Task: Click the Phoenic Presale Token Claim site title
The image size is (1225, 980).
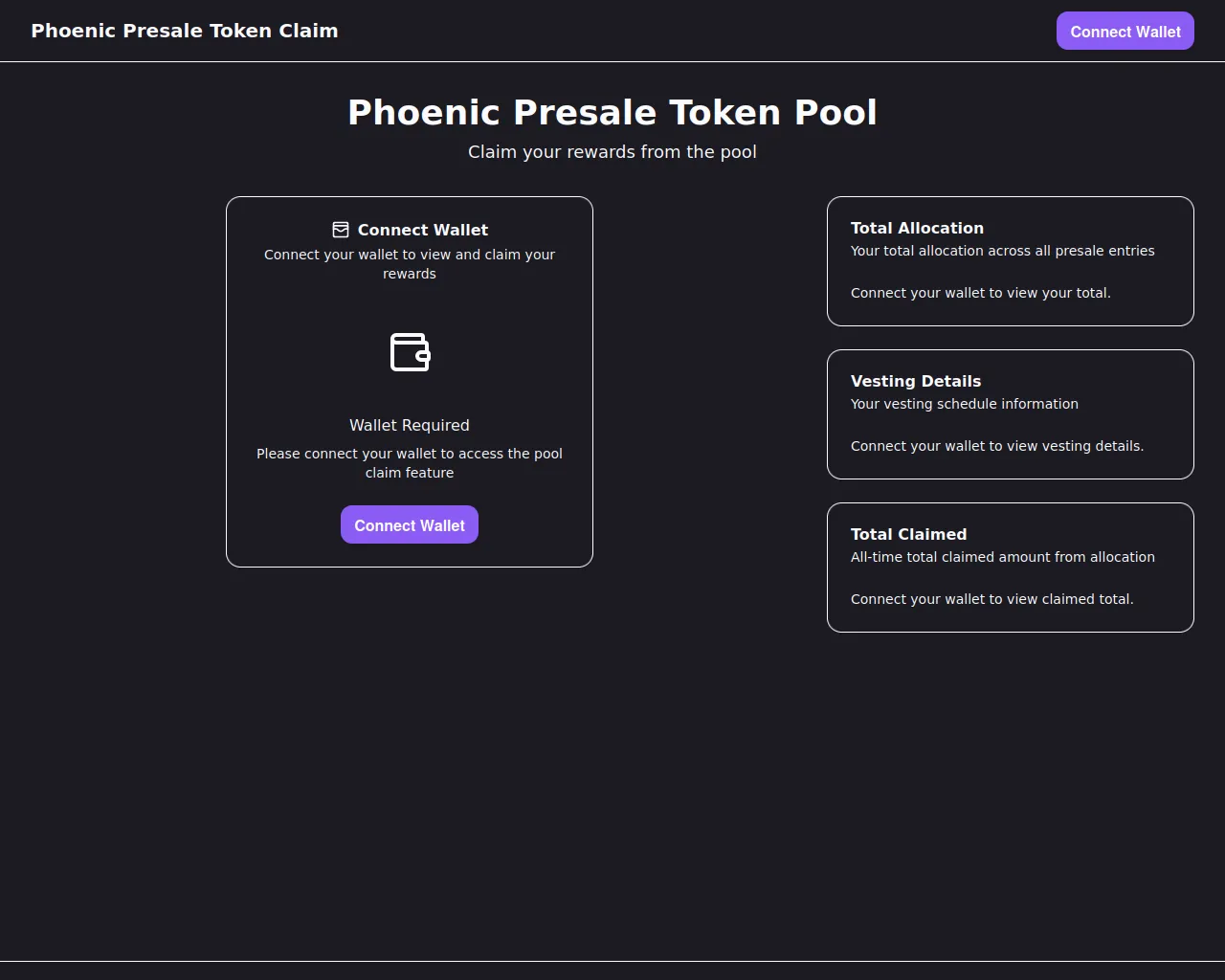Action: point(185,31)
